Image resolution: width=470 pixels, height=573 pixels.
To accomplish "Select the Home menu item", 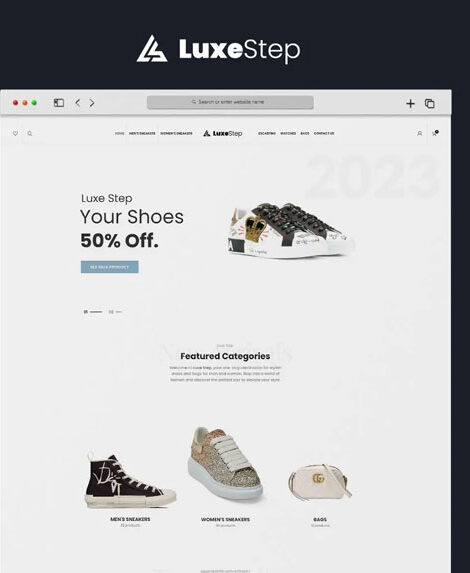I will click(120, 133).
